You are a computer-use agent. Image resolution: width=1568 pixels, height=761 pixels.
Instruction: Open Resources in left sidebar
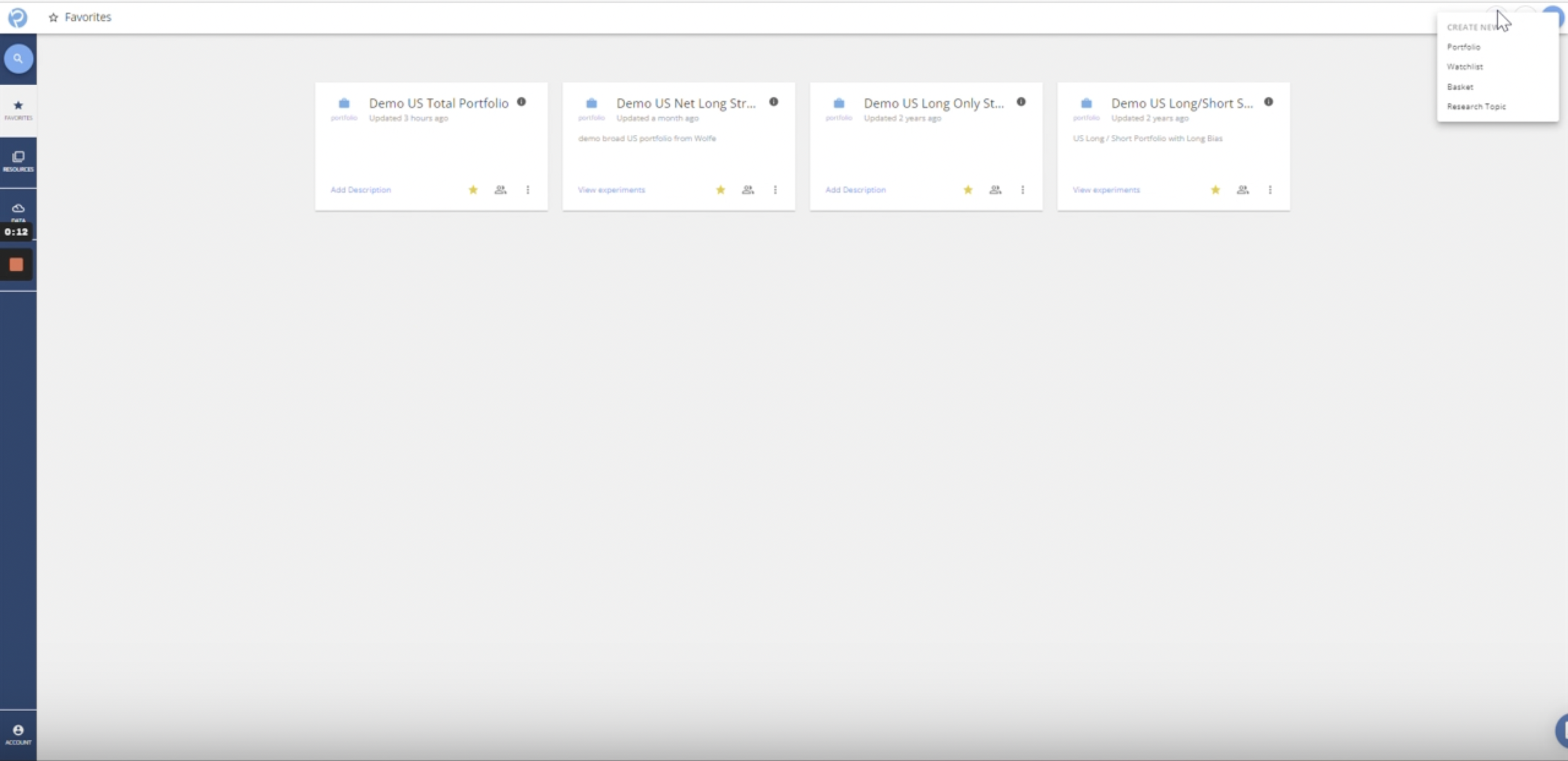click(x=18, y=161)
